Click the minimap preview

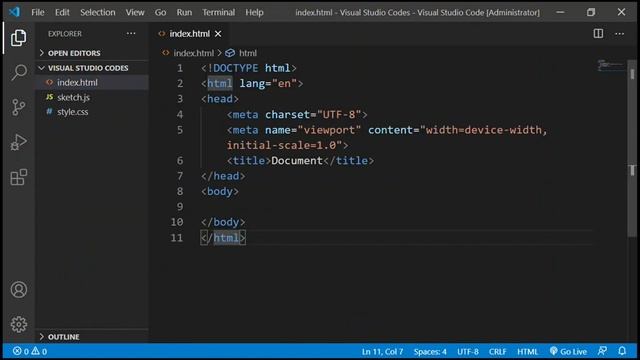(x=610, y=66)
